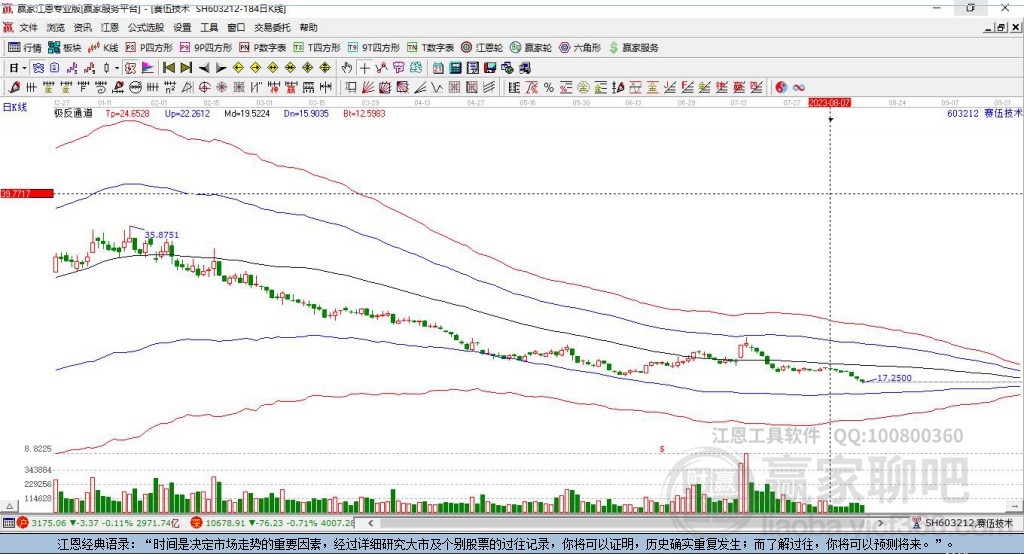The width and height of the screenshot is (1024, 554).
Task: Click the 2023-08-07 date marker on timeline
Action: click(x=829, y=102)
